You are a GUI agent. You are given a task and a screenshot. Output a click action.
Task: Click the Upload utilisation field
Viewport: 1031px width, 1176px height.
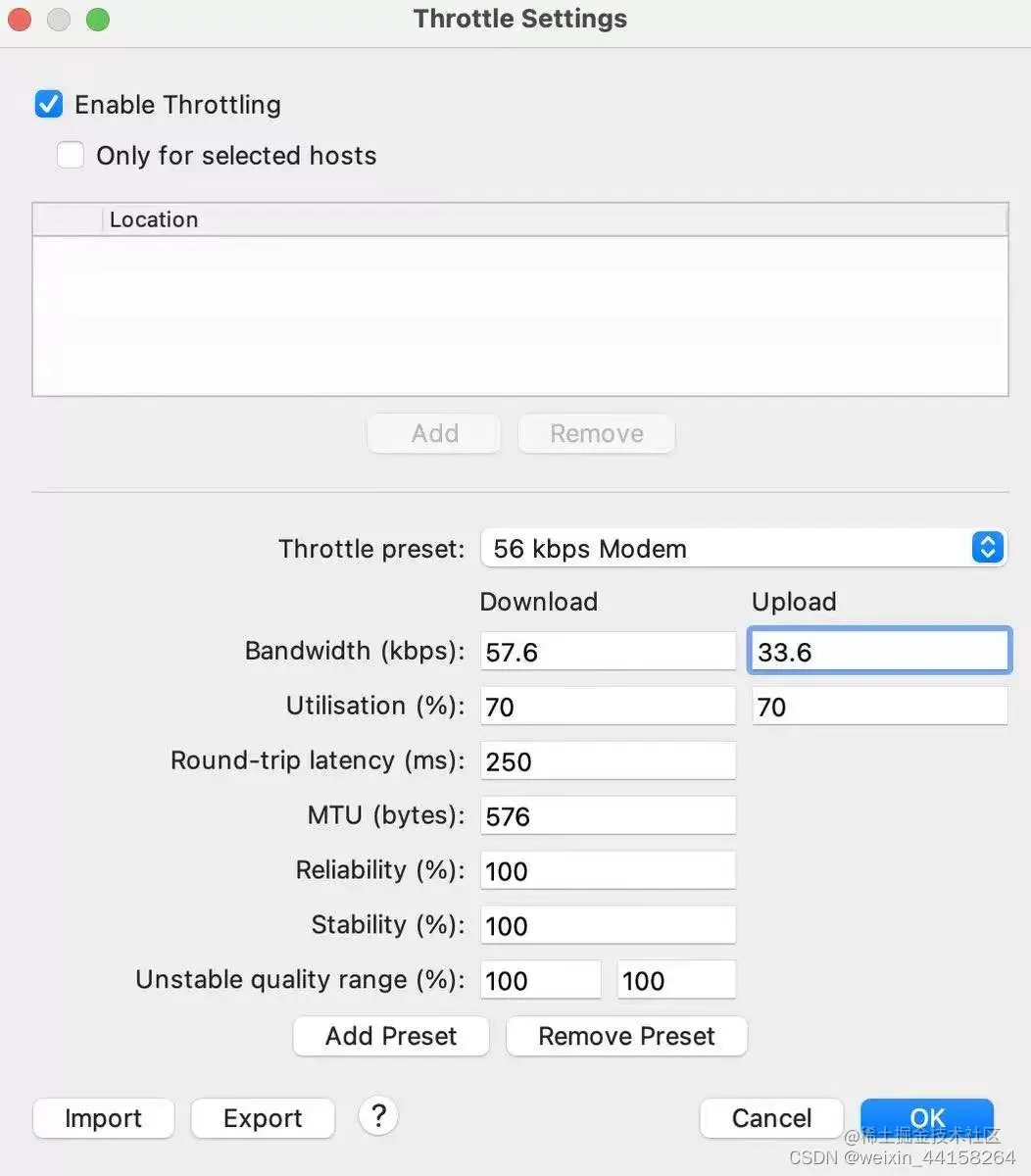tap(879, 707)
